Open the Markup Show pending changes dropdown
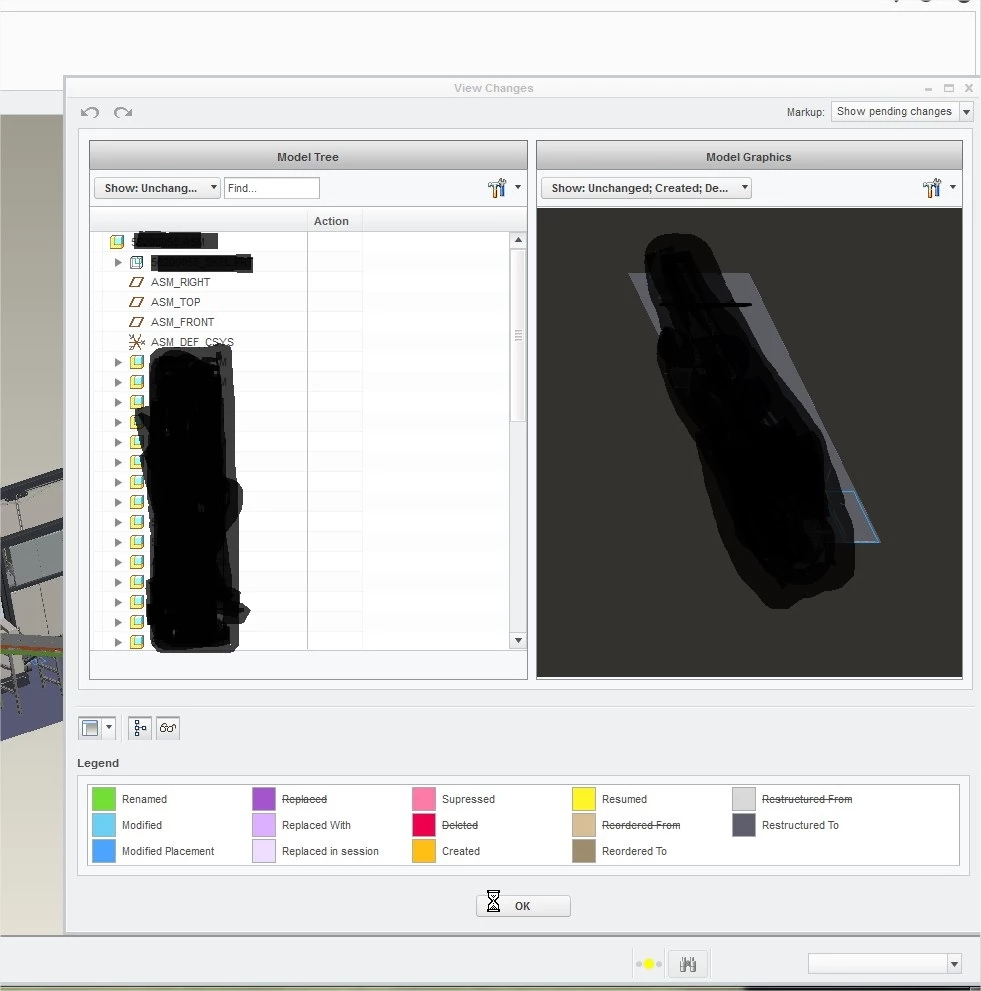This screenshot has height=991, width=981. 902,112
